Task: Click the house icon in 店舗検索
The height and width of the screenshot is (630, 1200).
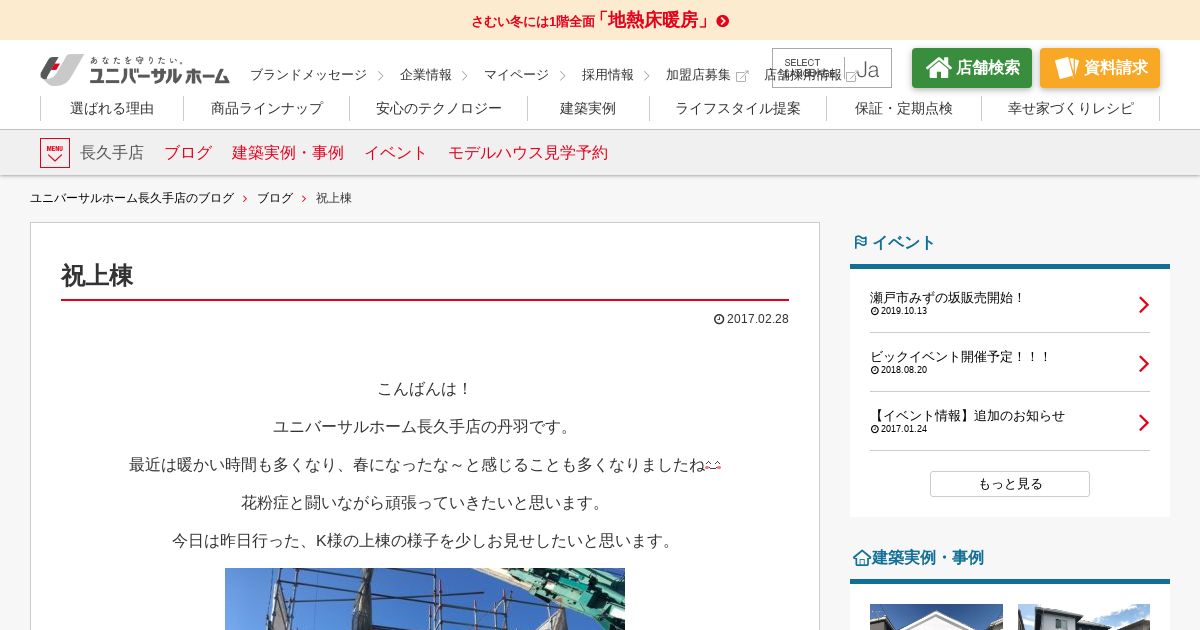Action: 939,68
